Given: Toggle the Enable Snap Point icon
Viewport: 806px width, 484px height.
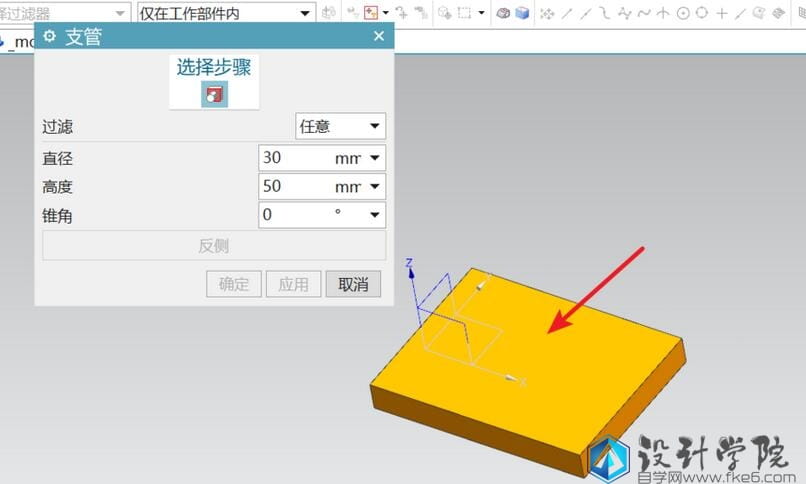Looking at the screenshot, I should click(x=547, y=13).
